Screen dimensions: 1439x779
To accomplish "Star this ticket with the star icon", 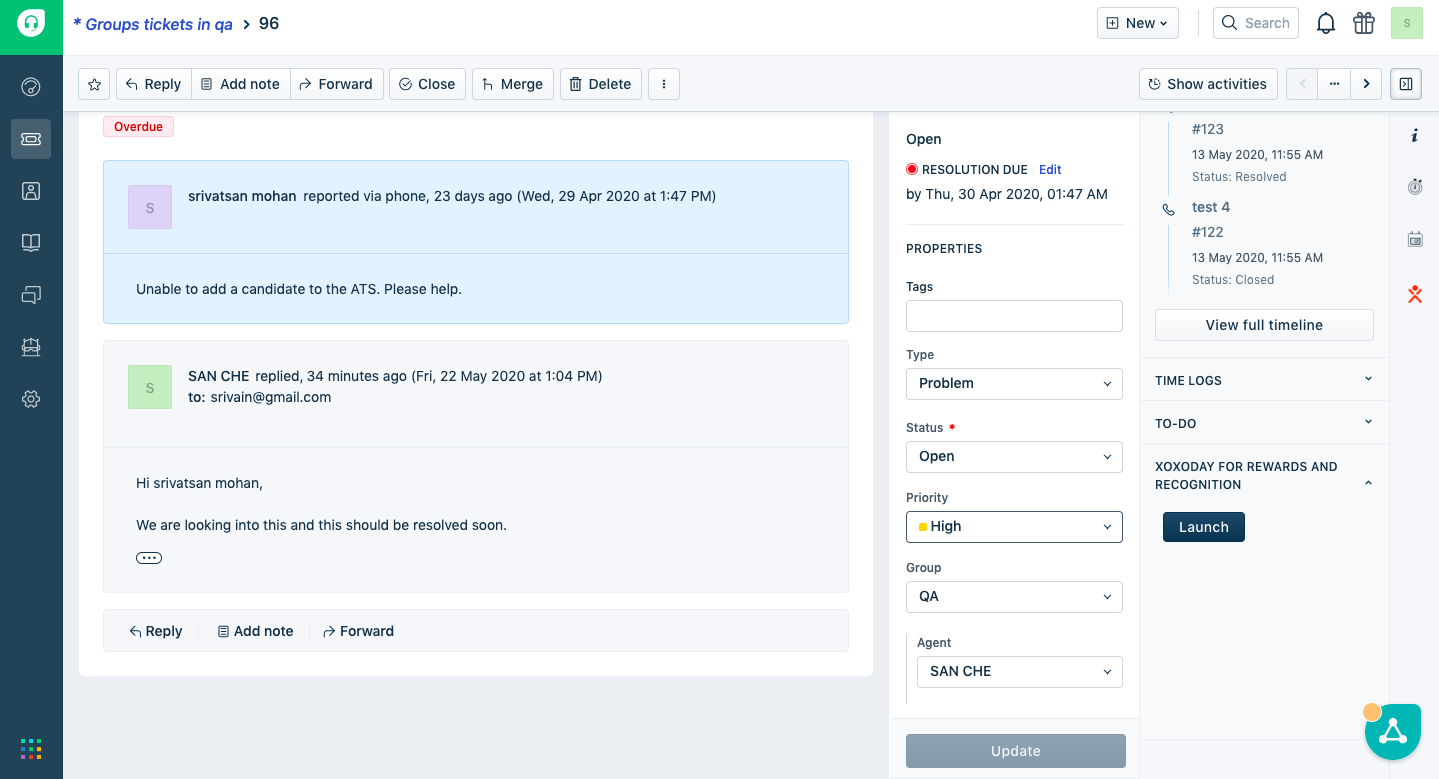I will click(x=94, y=84).
